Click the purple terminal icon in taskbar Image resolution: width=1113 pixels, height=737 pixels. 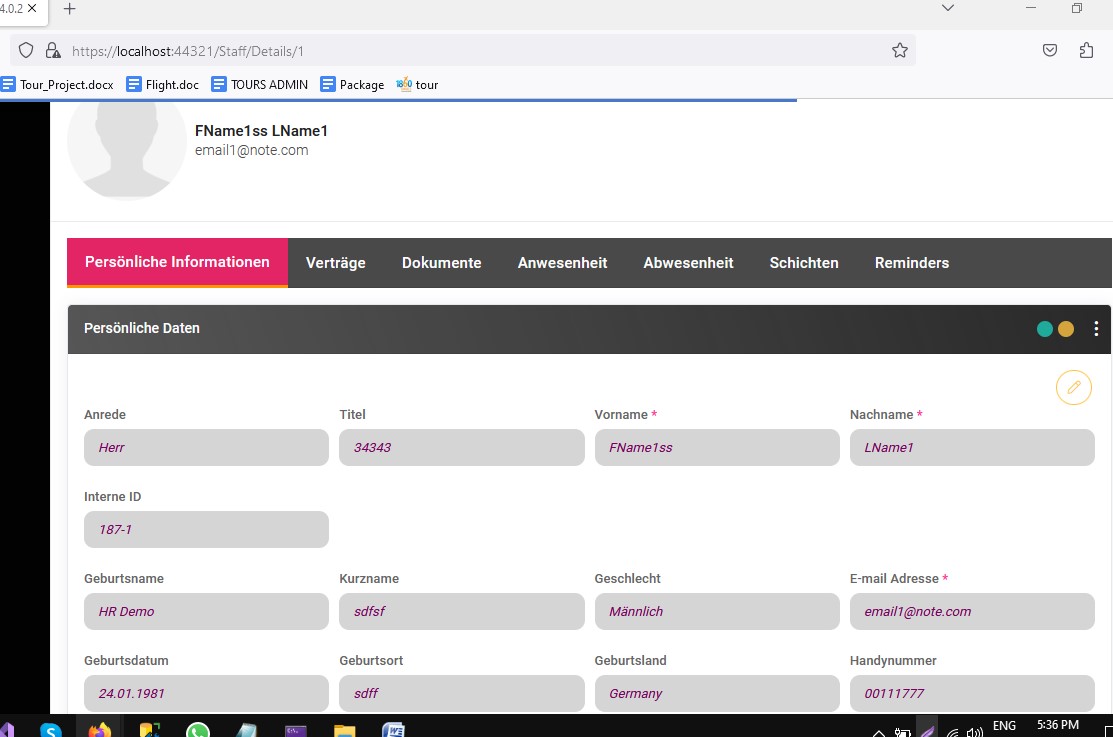click(295, 730)
